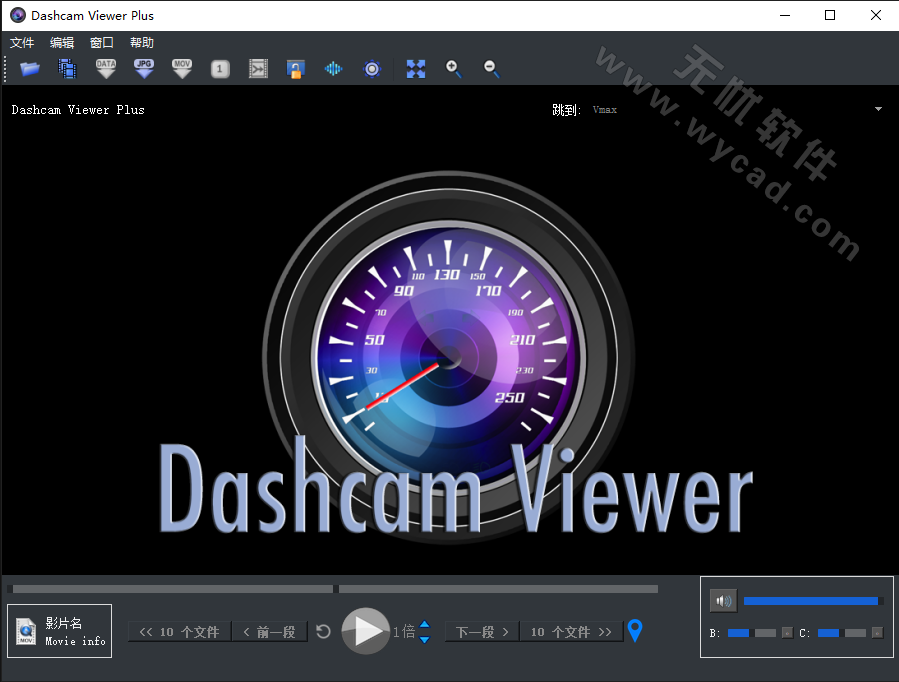Image resolution: width=899 pixels, height=682 pixels.
Task: Zoom in using the magnifier plus icon
Action: click(x=452, y=69)
